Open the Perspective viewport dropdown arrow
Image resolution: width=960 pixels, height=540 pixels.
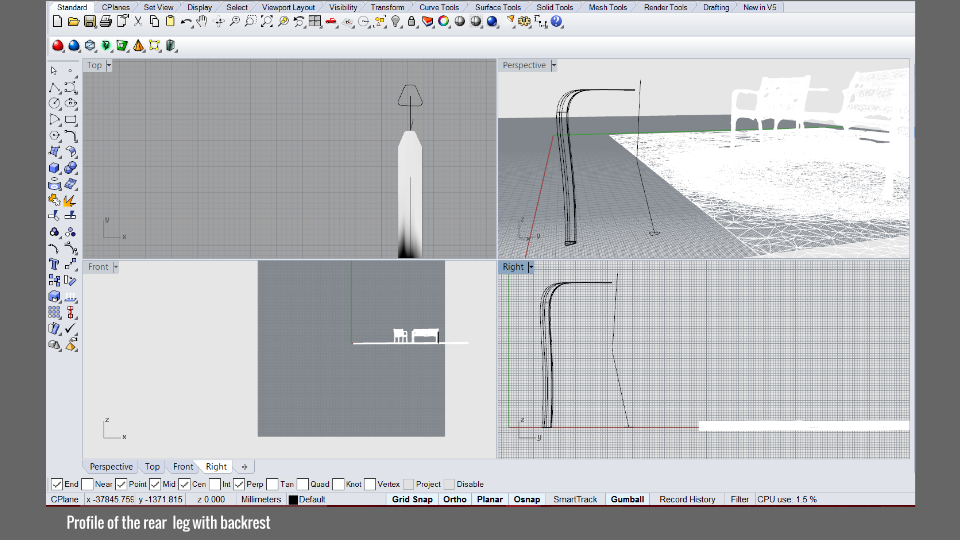click(x=554, y=65)
